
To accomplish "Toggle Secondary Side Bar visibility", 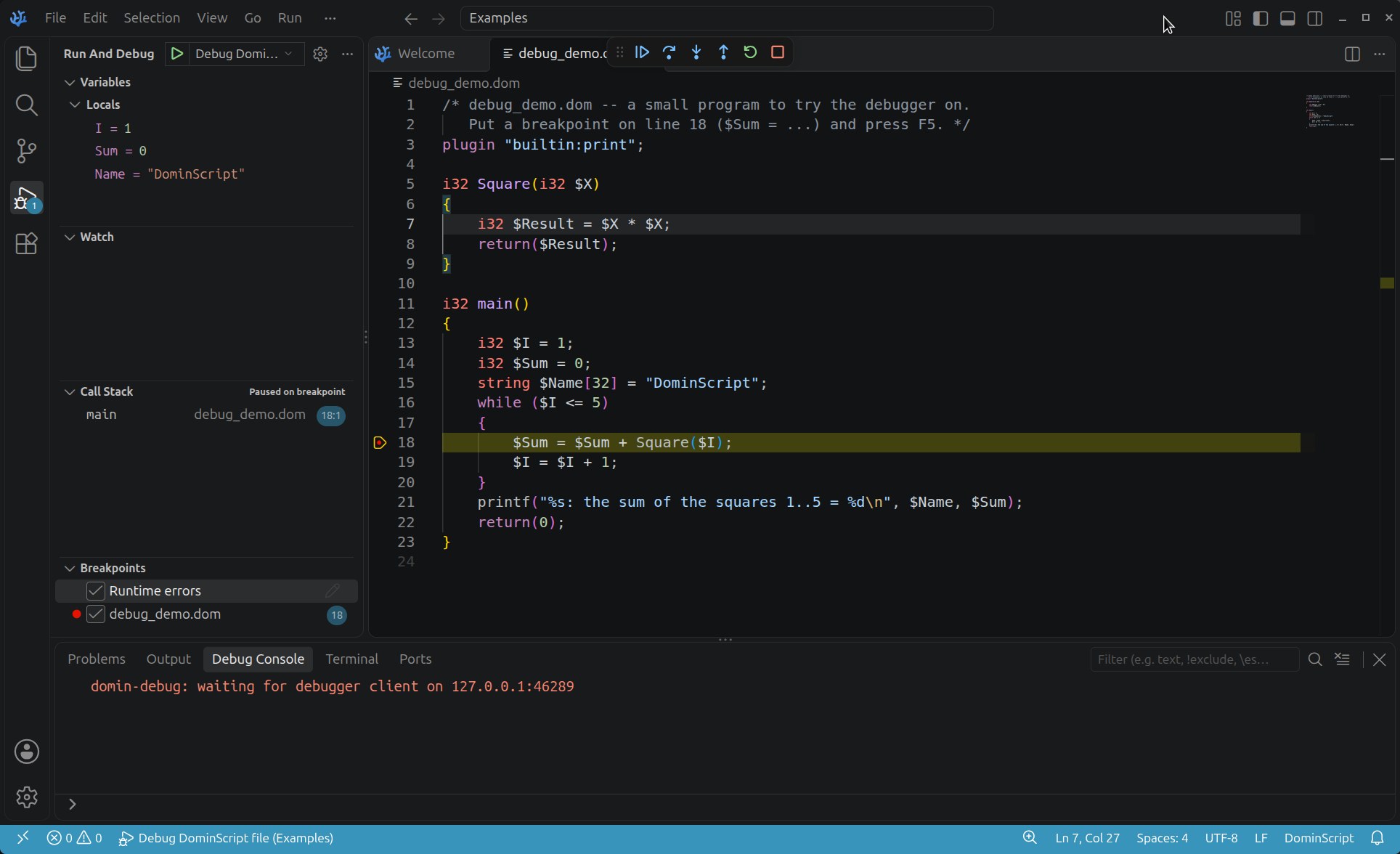I will pos(1315,18).
